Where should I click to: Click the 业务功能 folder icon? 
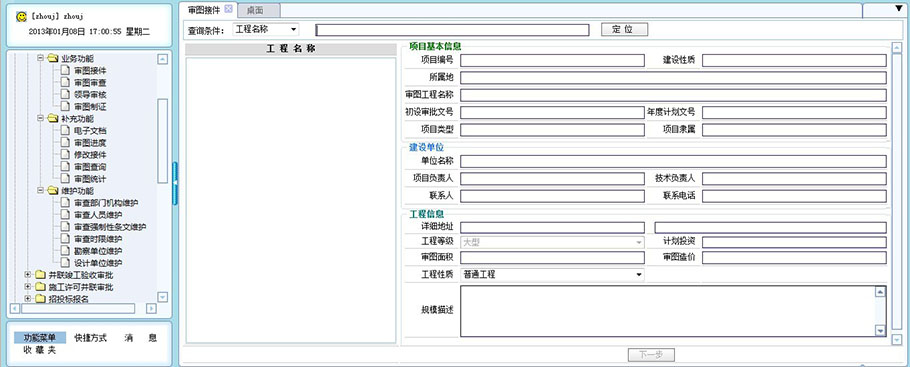tap(53, 58)
